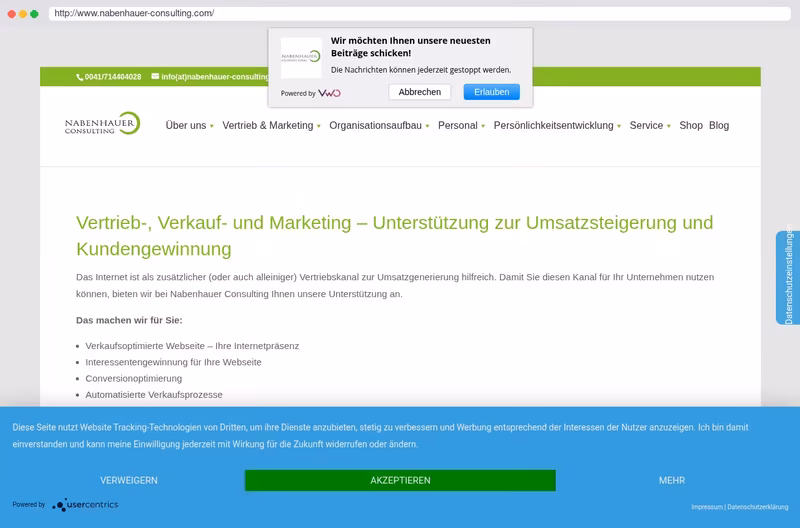800x528 pixels.
Task: Click the paragraph starting 'Das Internet ist als zusätzlicher'
Action: [x=395, y=286]
